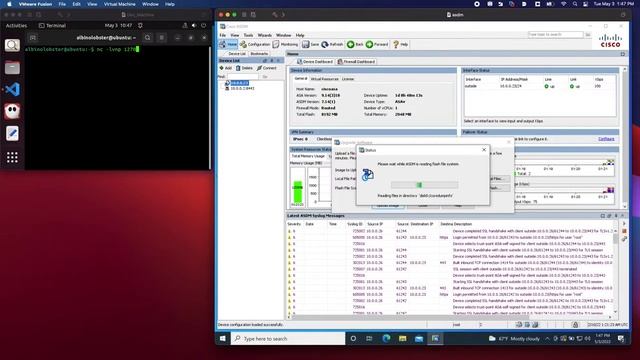The height and width of the screenshot is (360, 640).
Task: Open the Mail app from Windows taskbar
Action: [x=419, y=338]
